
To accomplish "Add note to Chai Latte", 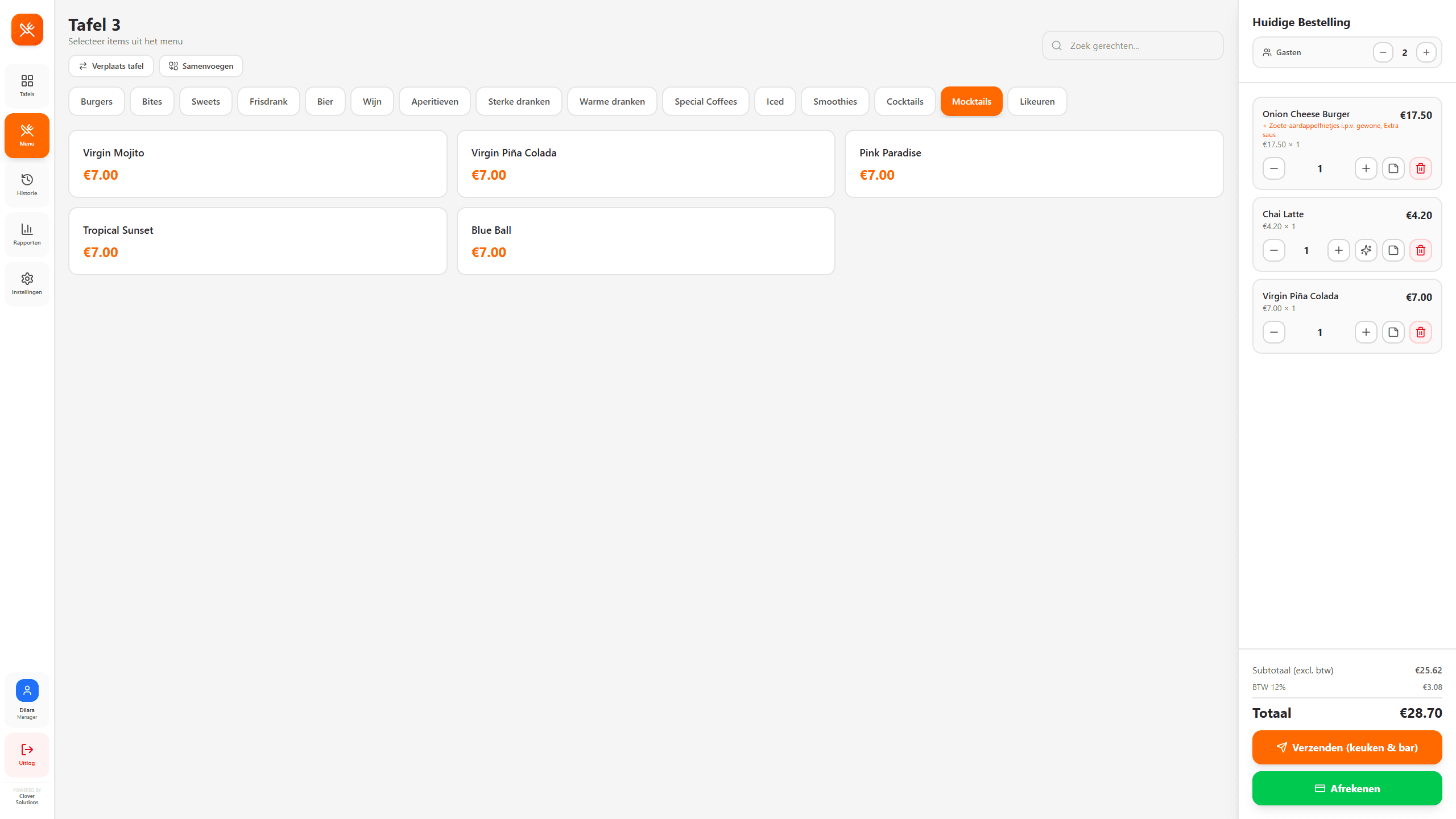I will pos(1393,250).
